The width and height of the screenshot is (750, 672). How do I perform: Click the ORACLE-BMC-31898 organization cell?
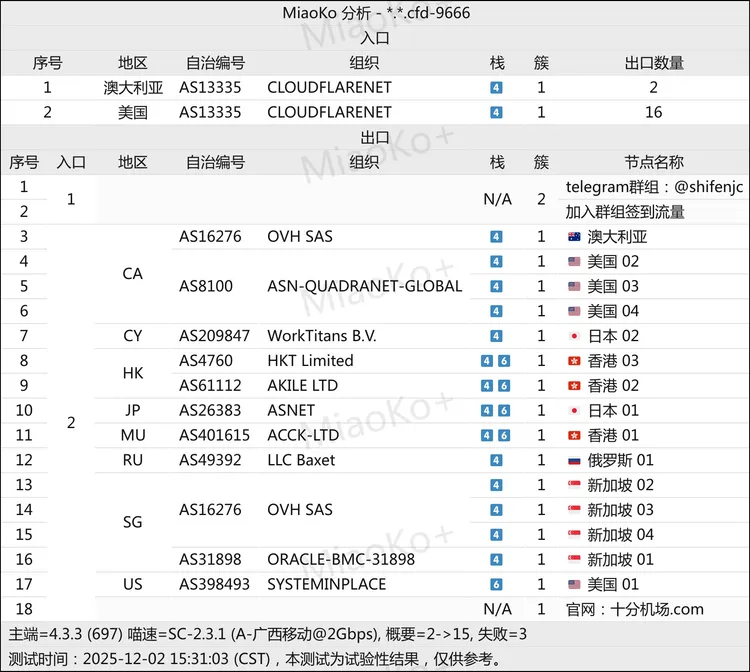[x=340, y=559]
